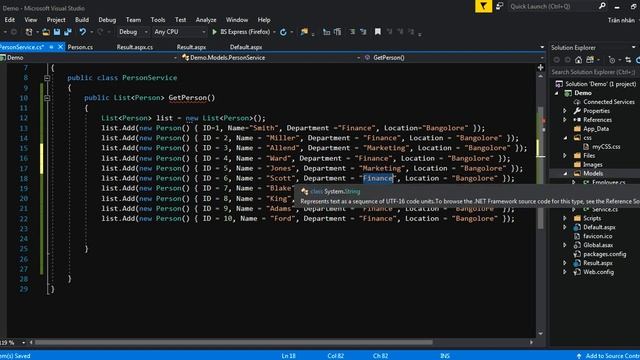Screen dimensions: 640x360
Task: Click the Save floppy disk icon
Action: [x=57, y=32]
